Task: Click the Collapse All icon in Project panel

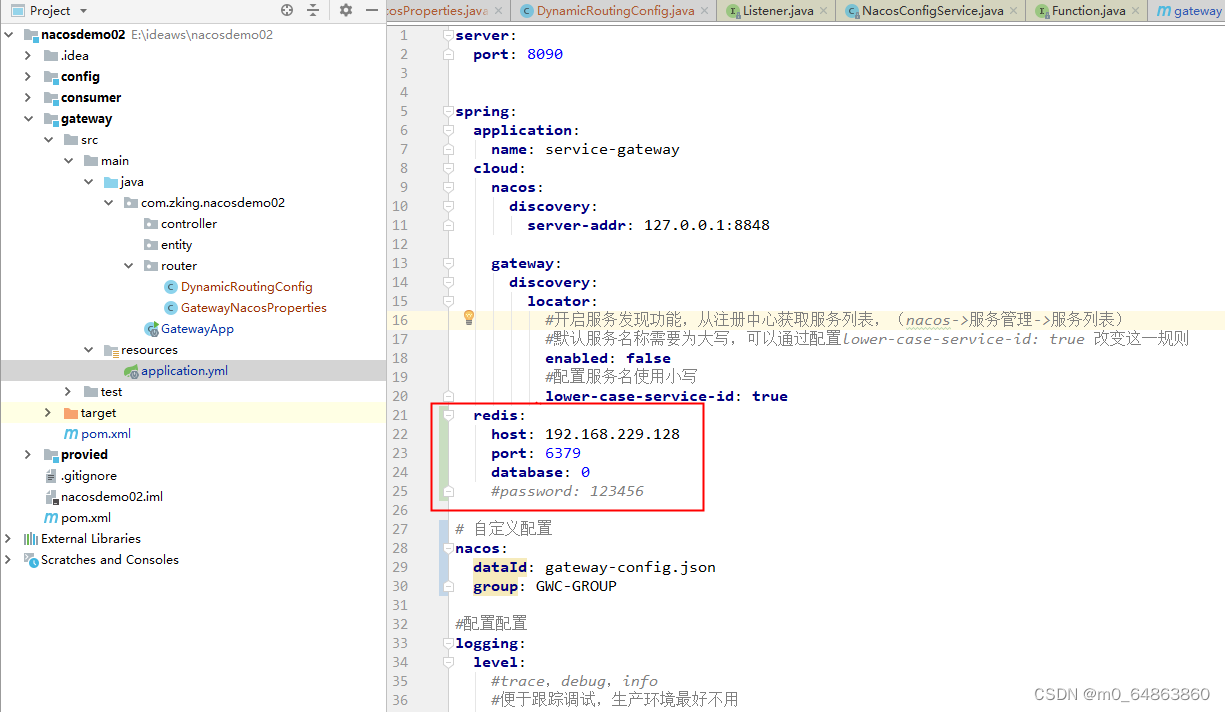Action: coord(313,10)
